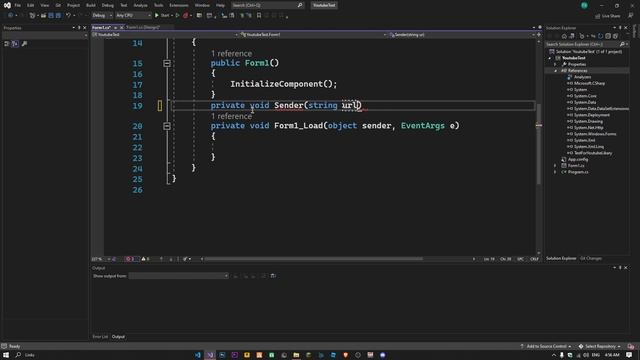Open the Sender(string url) member dropdown
Viewport: 640px width, 360px height.
(x=462, y=35)
